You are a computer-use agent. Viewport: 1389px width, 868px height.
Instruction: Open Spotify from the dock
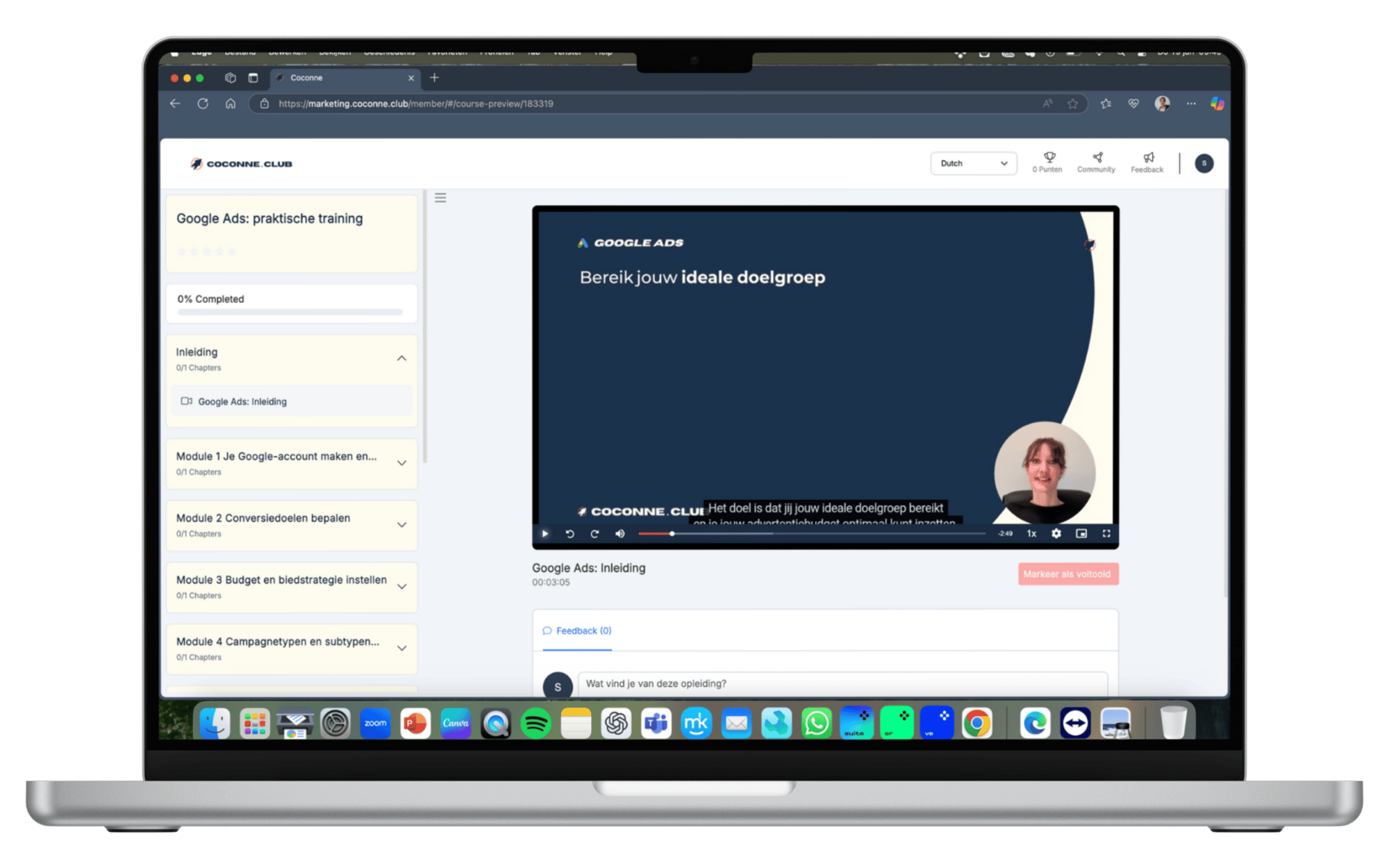[x=535, y=723]
